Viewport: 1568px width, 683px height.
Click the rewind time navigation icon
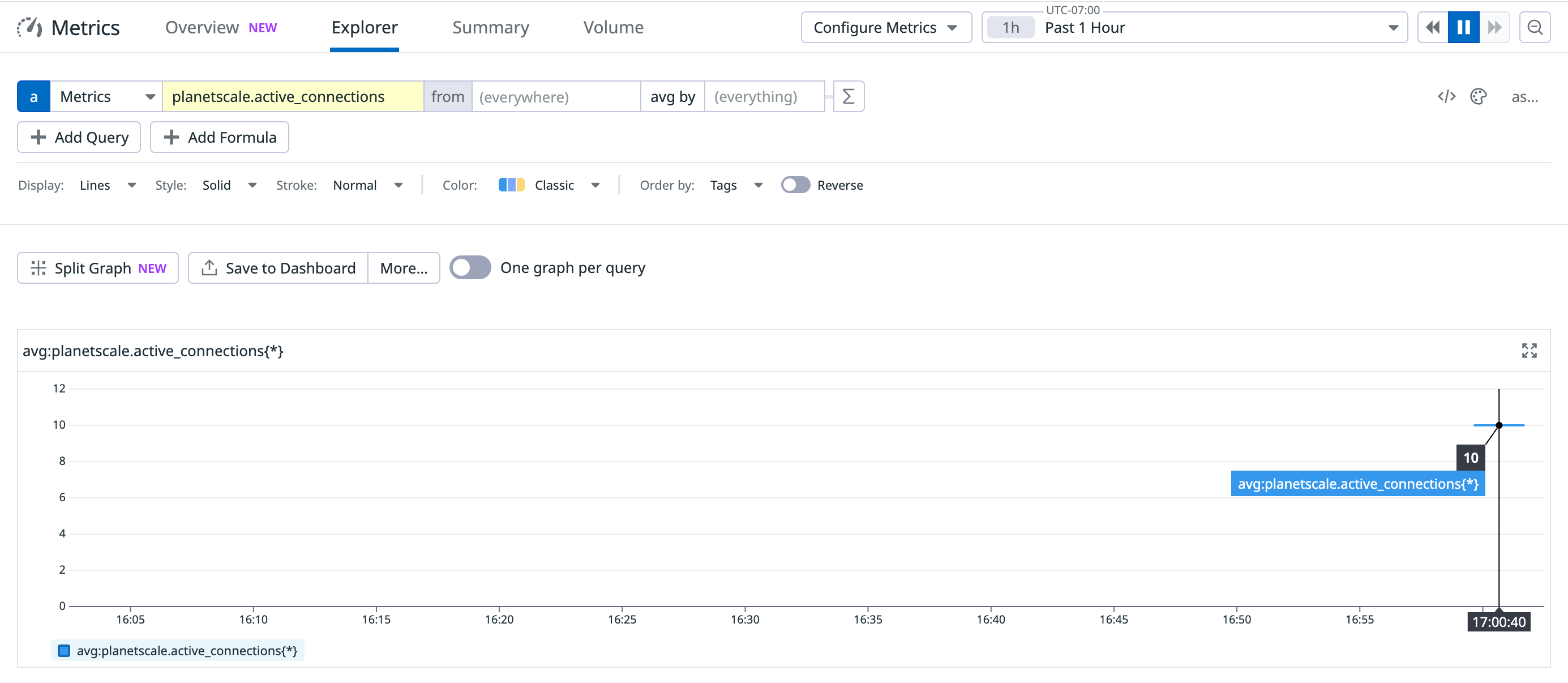pyautogui.click(x=1433, y=27)
